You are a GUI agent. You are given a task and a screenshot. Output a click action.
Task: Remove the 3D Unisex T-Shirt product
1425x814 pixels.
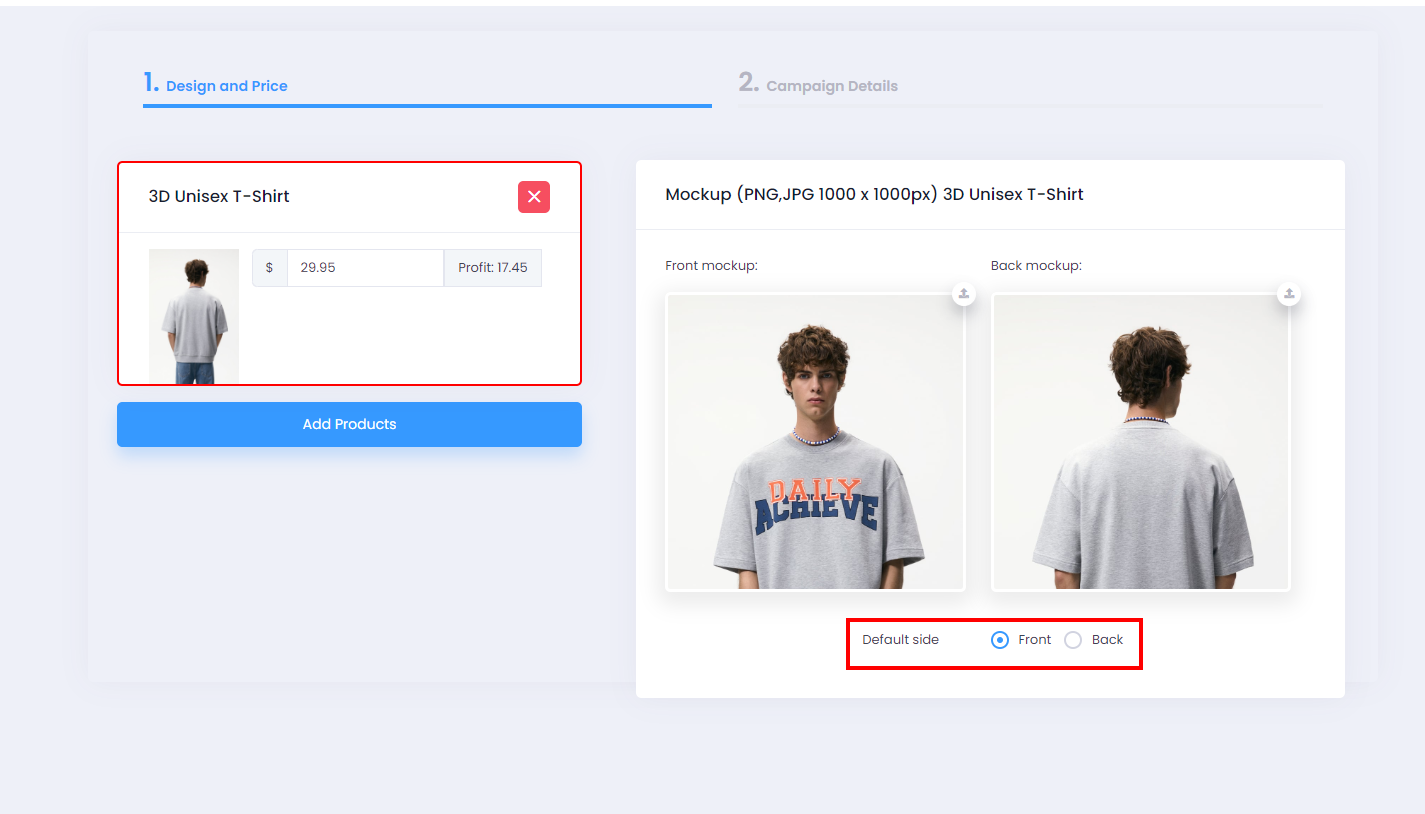[x=534, y=197]
